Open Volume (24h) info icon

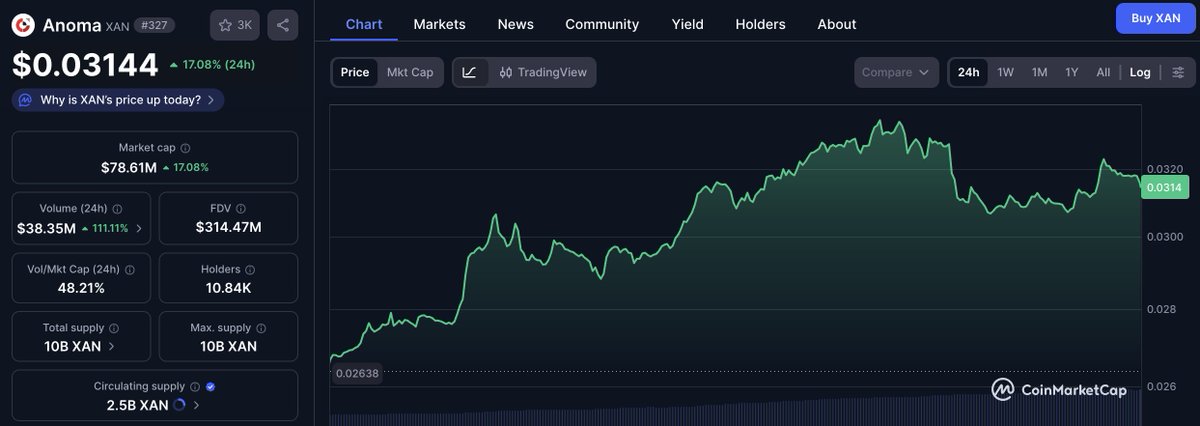pos(117,209)
